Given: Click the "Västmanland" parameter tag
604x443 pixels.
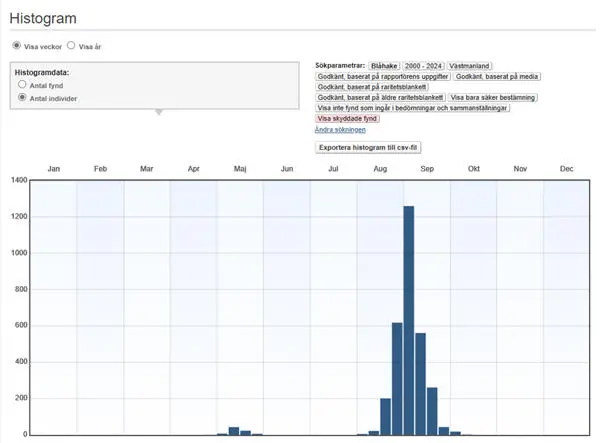Looking at the screenshot, I should click(x=469, y=65).
